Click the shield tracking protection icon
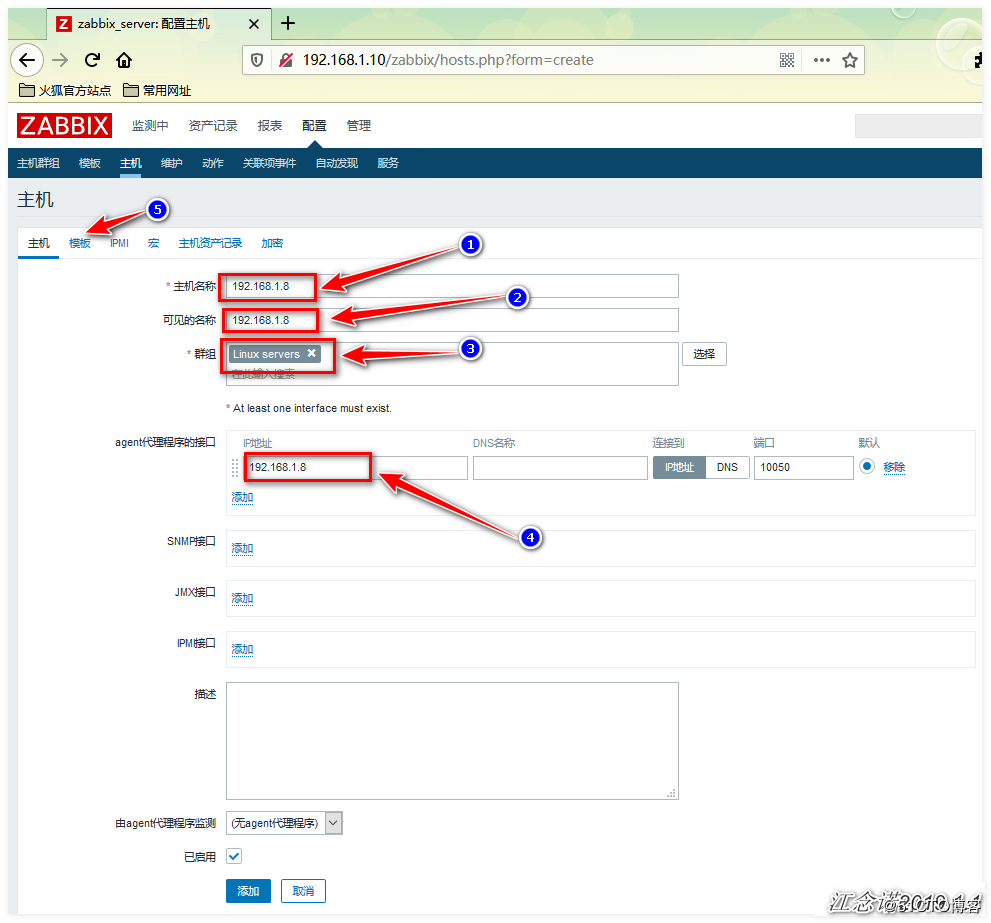The height and width of the screenshot is (923, 991). [257, 60]
